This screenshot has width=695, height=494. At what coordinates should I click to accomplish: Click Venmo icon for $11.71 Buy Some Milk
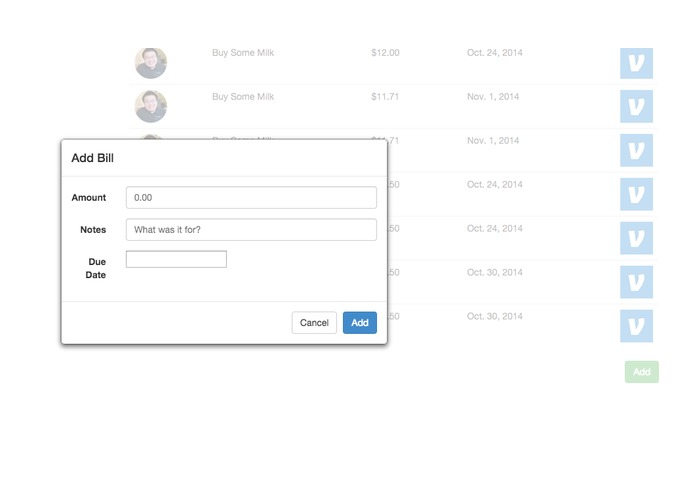pos(636,106)
